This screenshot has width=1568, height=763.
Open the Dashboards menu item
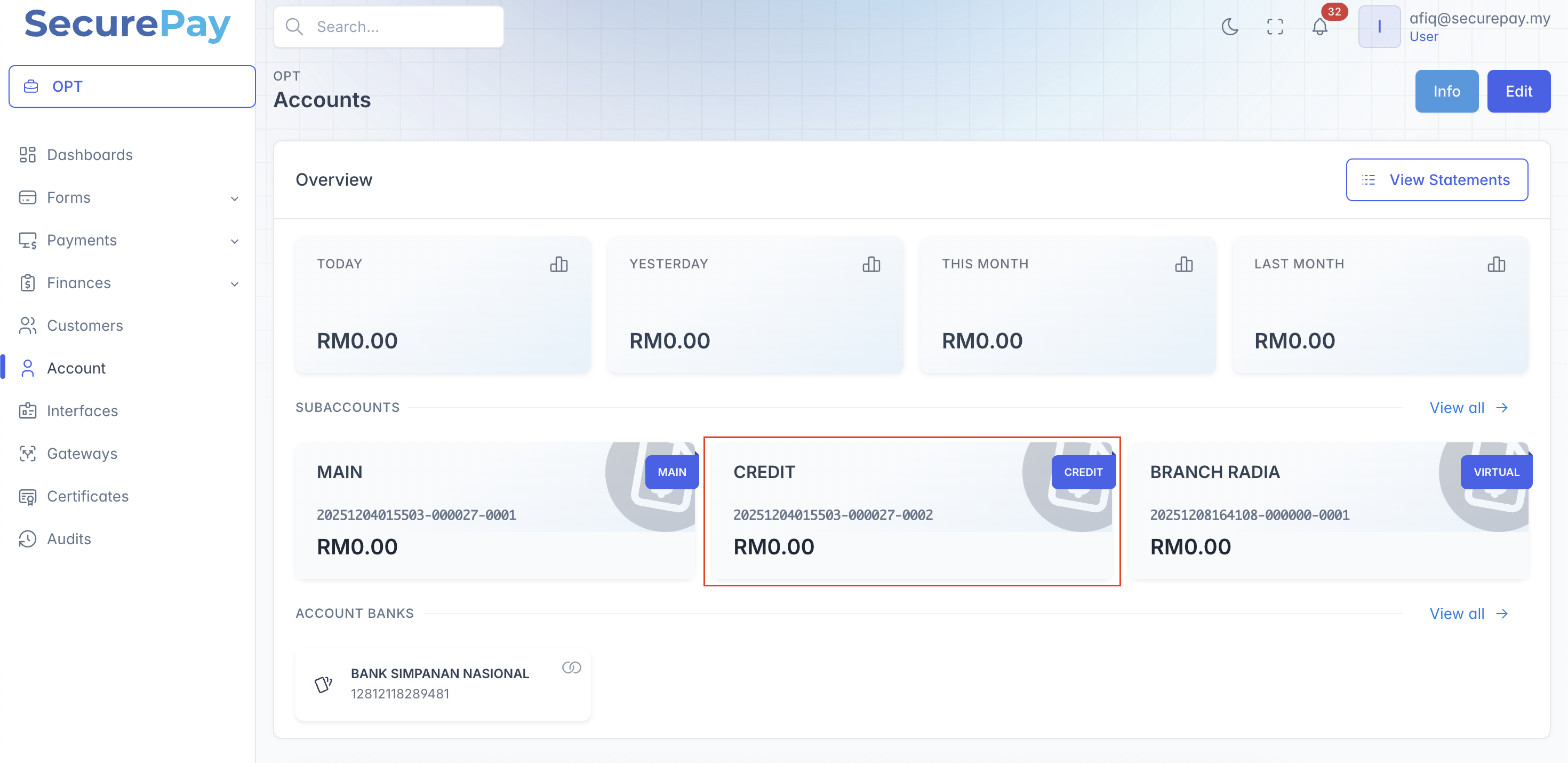90,155
